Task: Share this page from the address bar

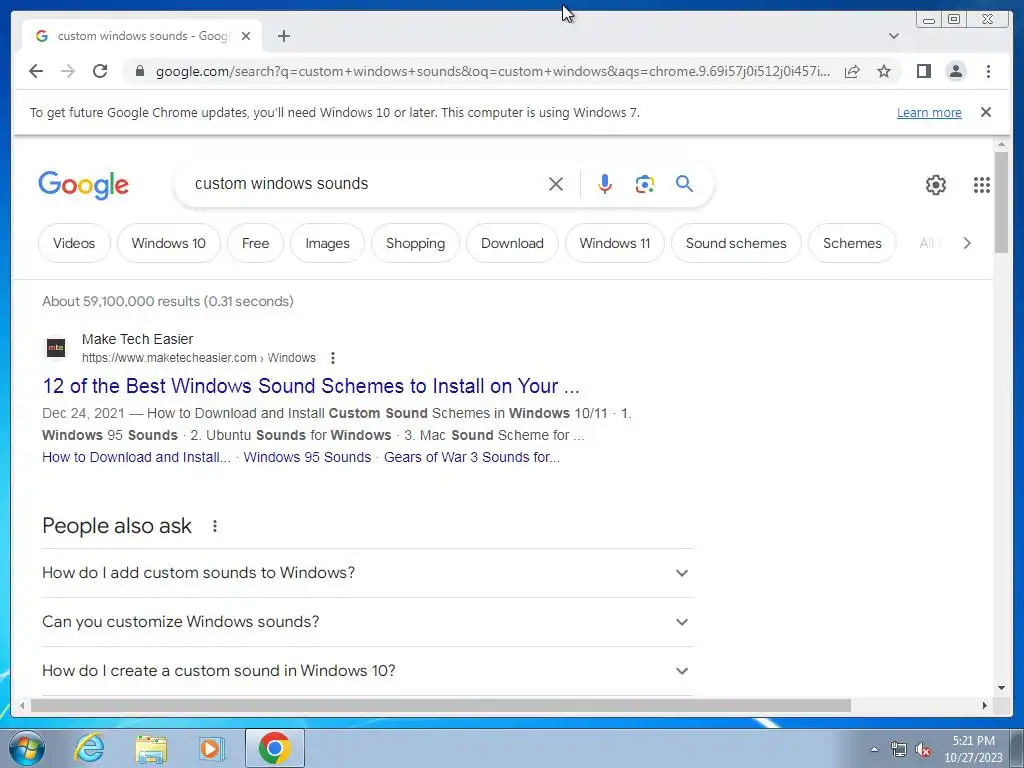Action: tap(852, 71)
